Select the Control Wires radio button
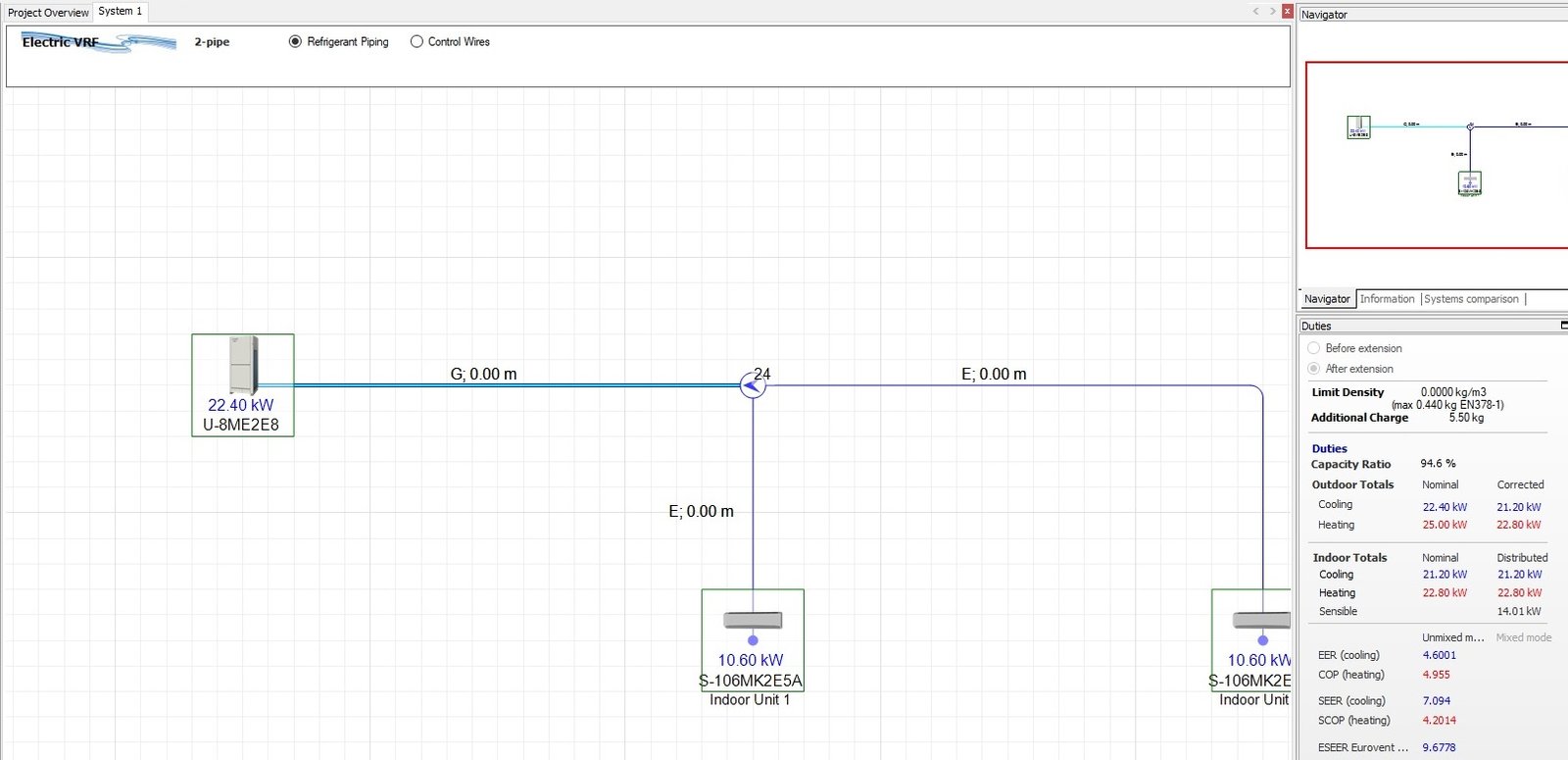 tap(416, 42)
